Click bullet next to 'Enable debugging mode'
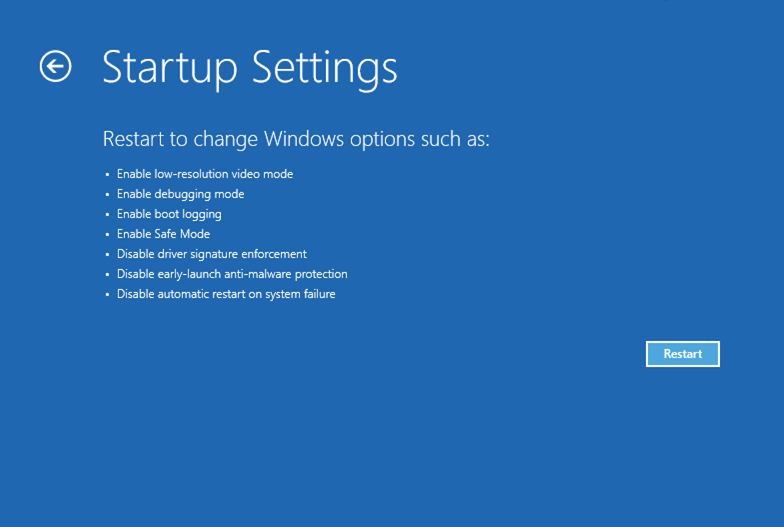The image size is (784, 527). 107,194
